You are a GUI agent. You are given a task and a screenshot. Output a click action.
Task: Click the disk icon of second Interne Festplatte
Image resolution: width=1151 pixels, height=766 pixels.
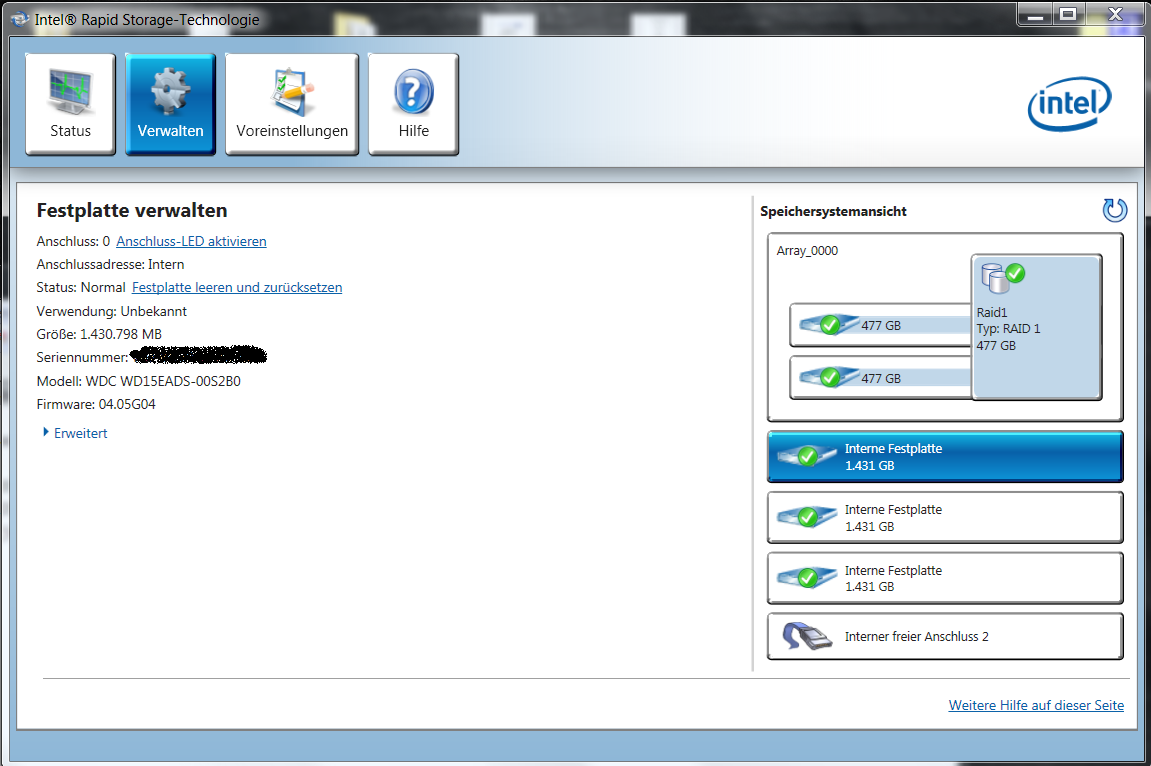coord(807,517)
